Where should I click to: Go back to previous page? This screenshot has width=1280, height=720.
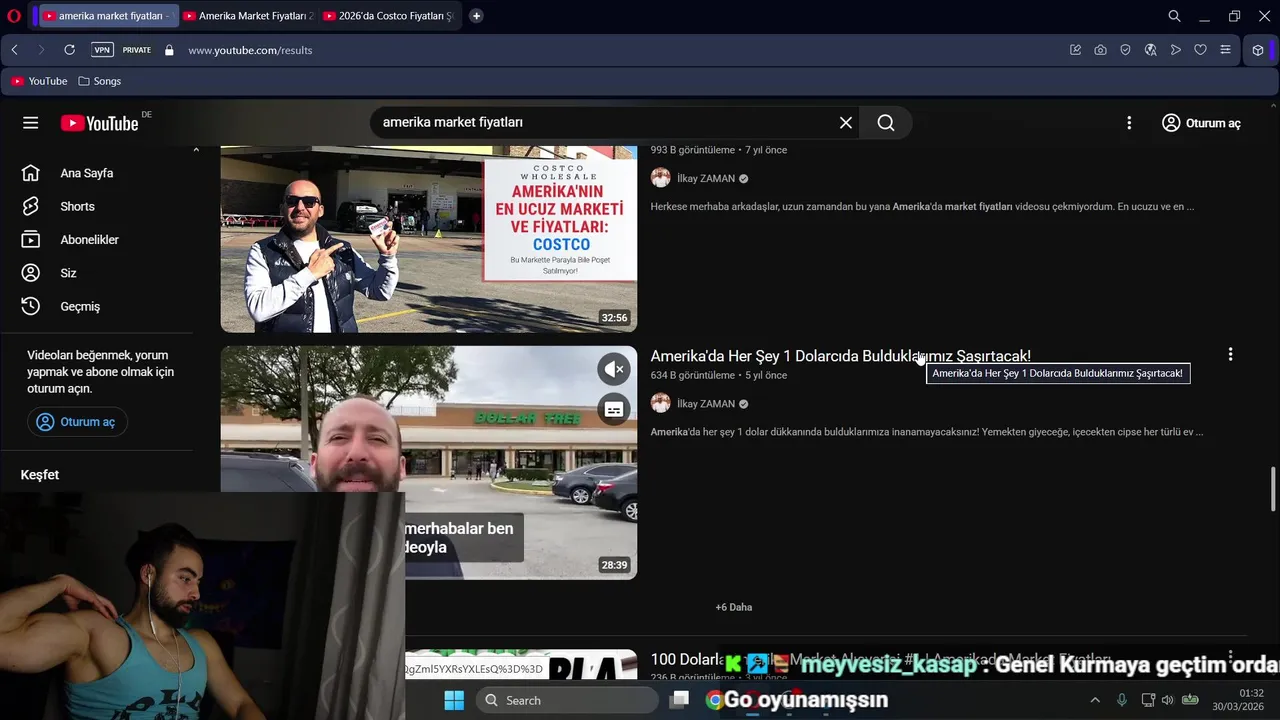(15, 50)
